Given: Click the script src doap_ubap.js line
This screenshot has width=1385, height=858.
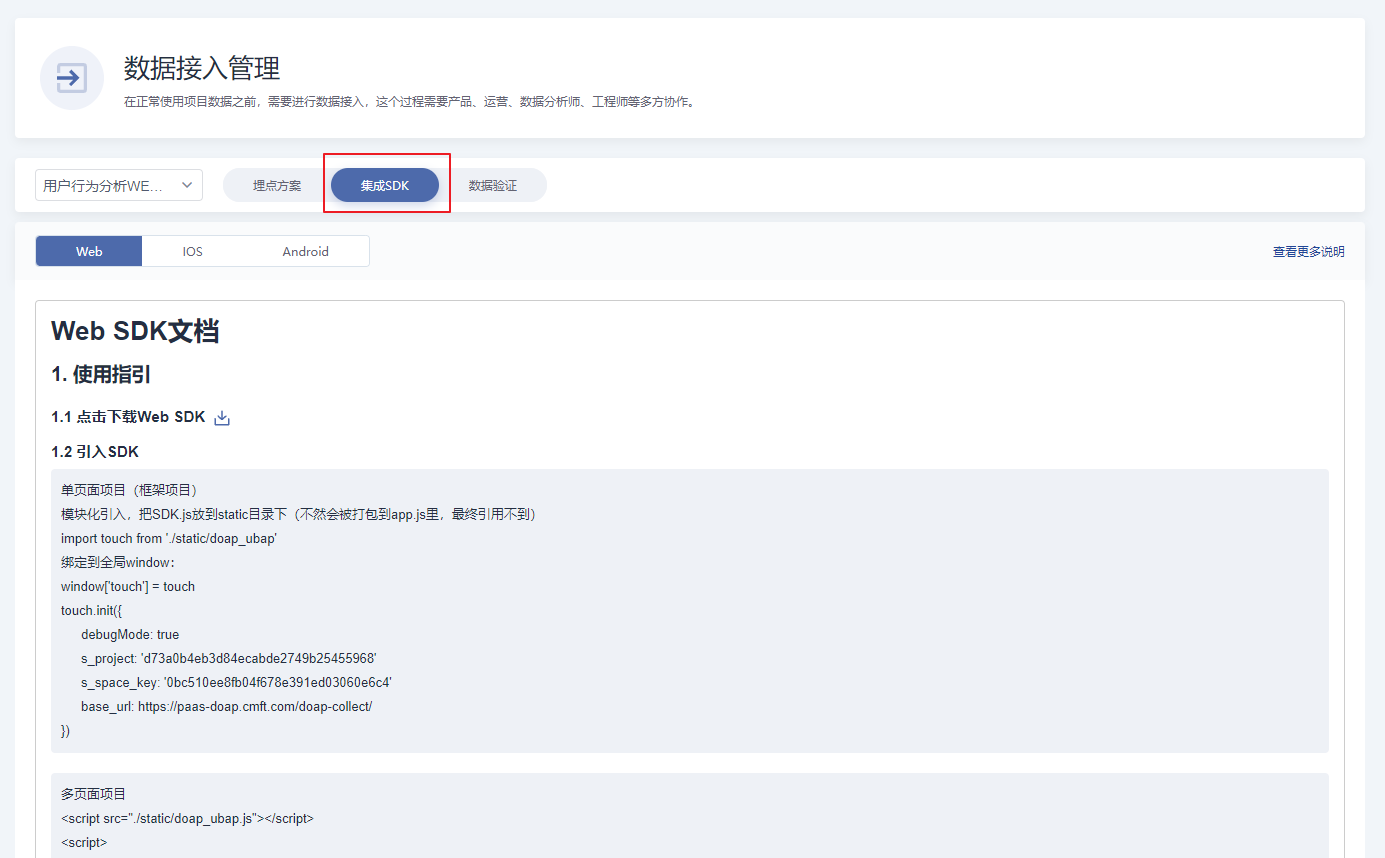Looking at the screenshot, I should 187,818.
